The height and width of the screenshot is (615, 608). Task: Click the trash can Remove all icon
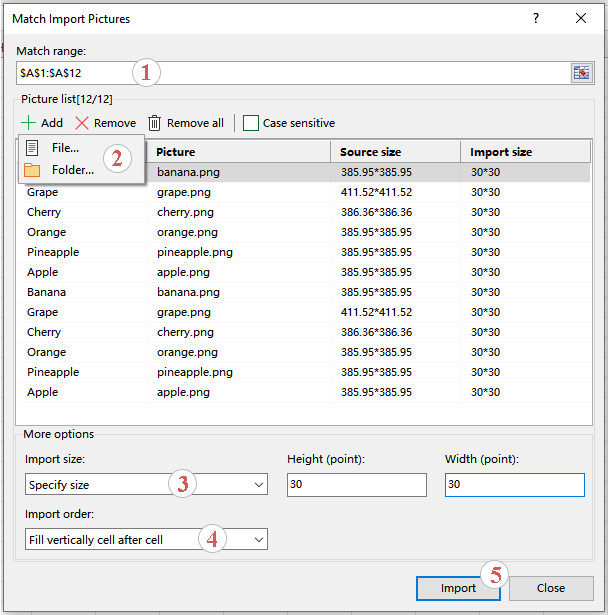click(x=155, y=123)
